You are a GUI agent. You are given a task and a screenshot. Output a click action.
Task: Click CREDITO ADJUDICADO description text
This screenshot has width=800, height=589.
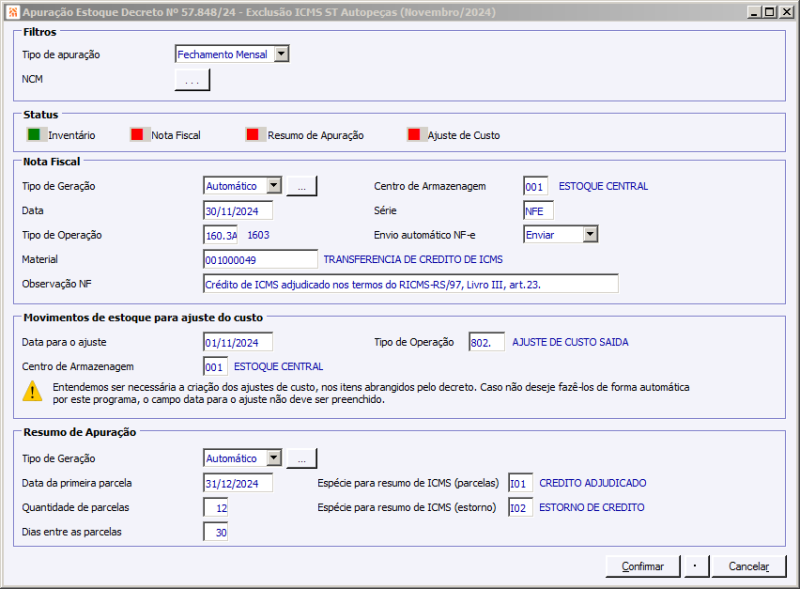click(x=593, y=483)
